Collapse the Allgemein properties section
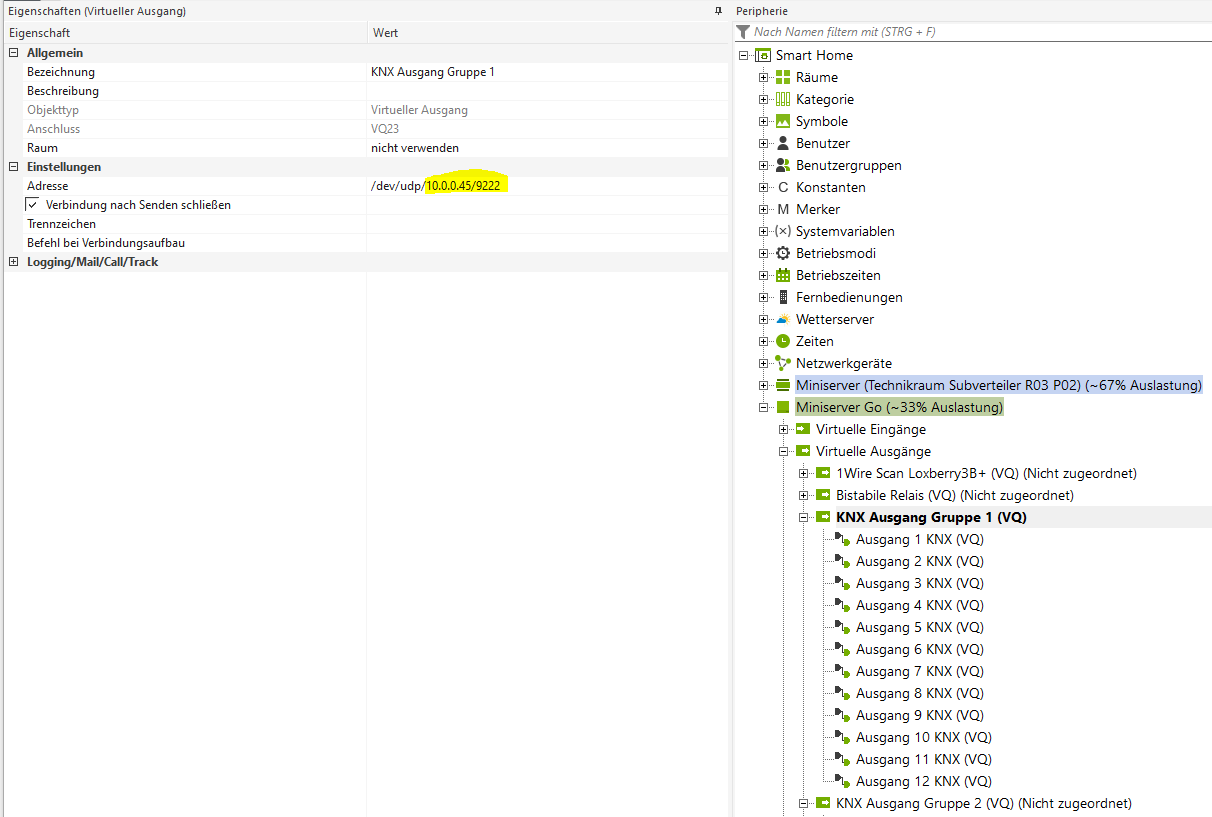This screenshot has width=1212, height=817. tap(13, 53)
